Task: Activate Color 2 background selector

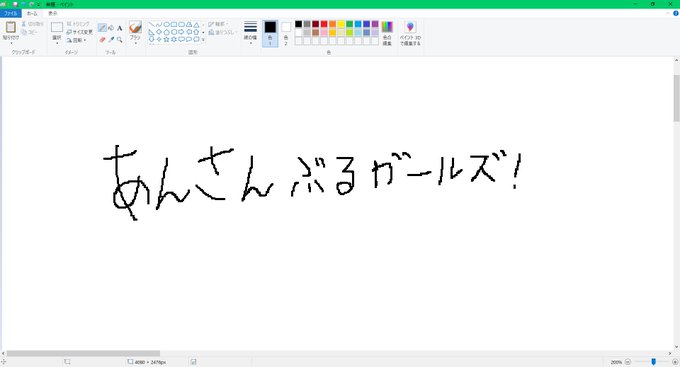Action: pos(286,33)
